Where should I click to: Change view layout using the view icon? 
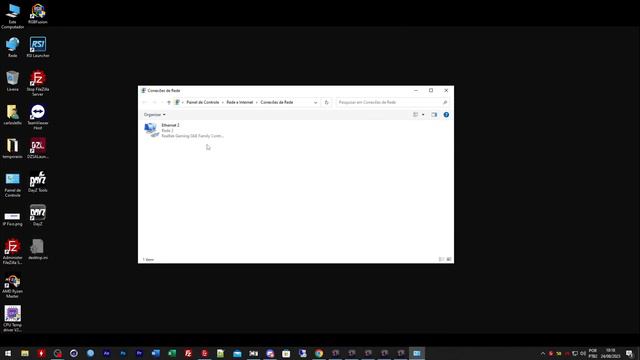pyautogui.click(x=416, y=115)
